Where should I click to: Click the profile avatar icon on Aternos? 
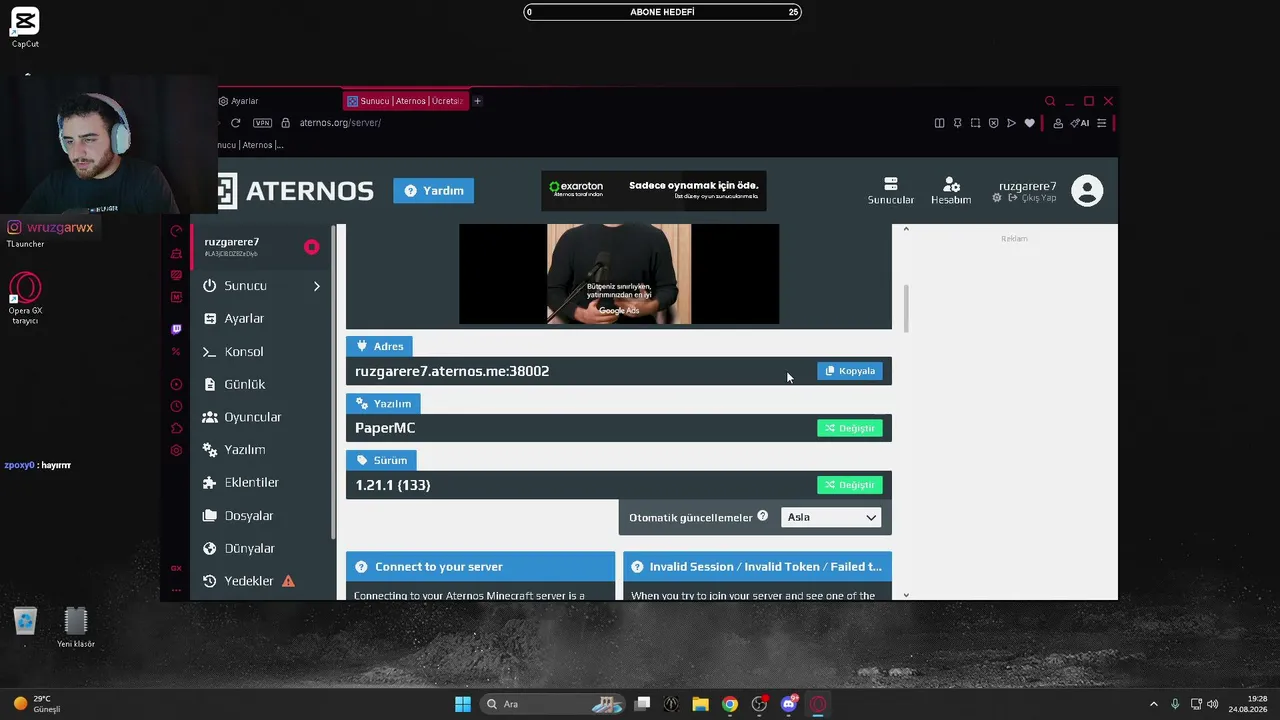point(1087,190)
